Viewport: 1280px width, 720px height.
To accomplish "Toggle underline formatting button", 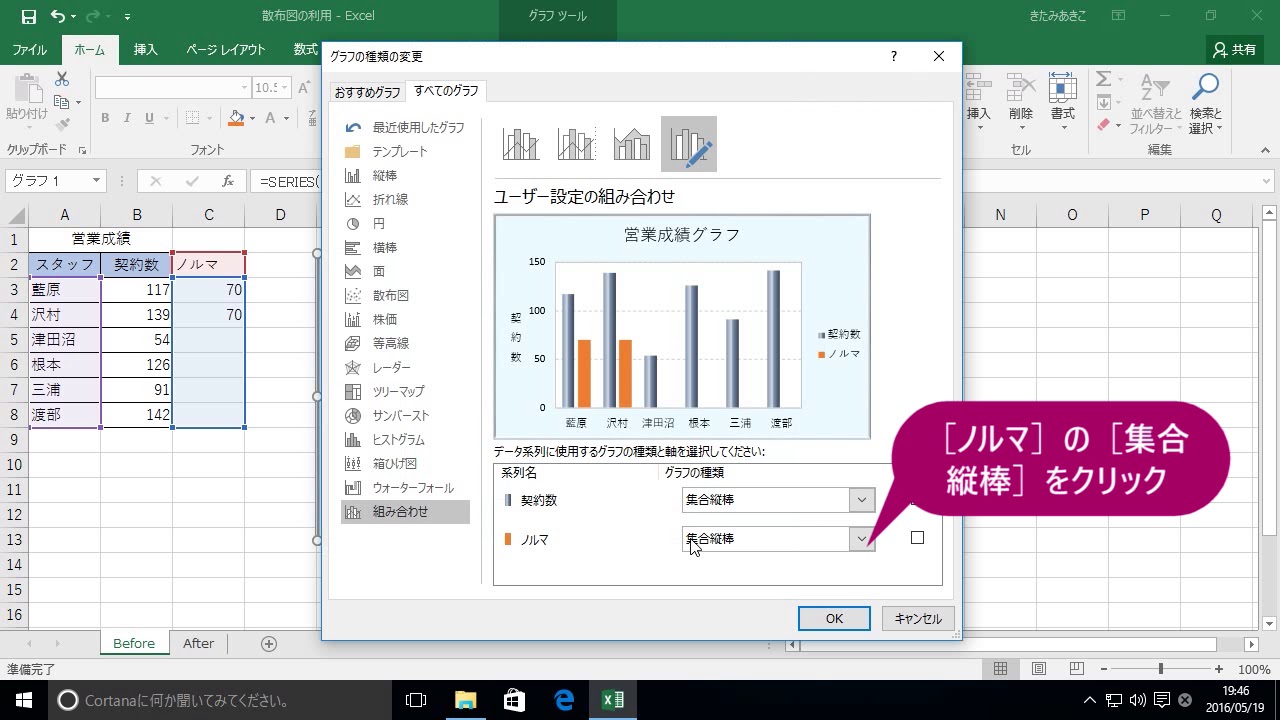I will [x=149, y=118].
